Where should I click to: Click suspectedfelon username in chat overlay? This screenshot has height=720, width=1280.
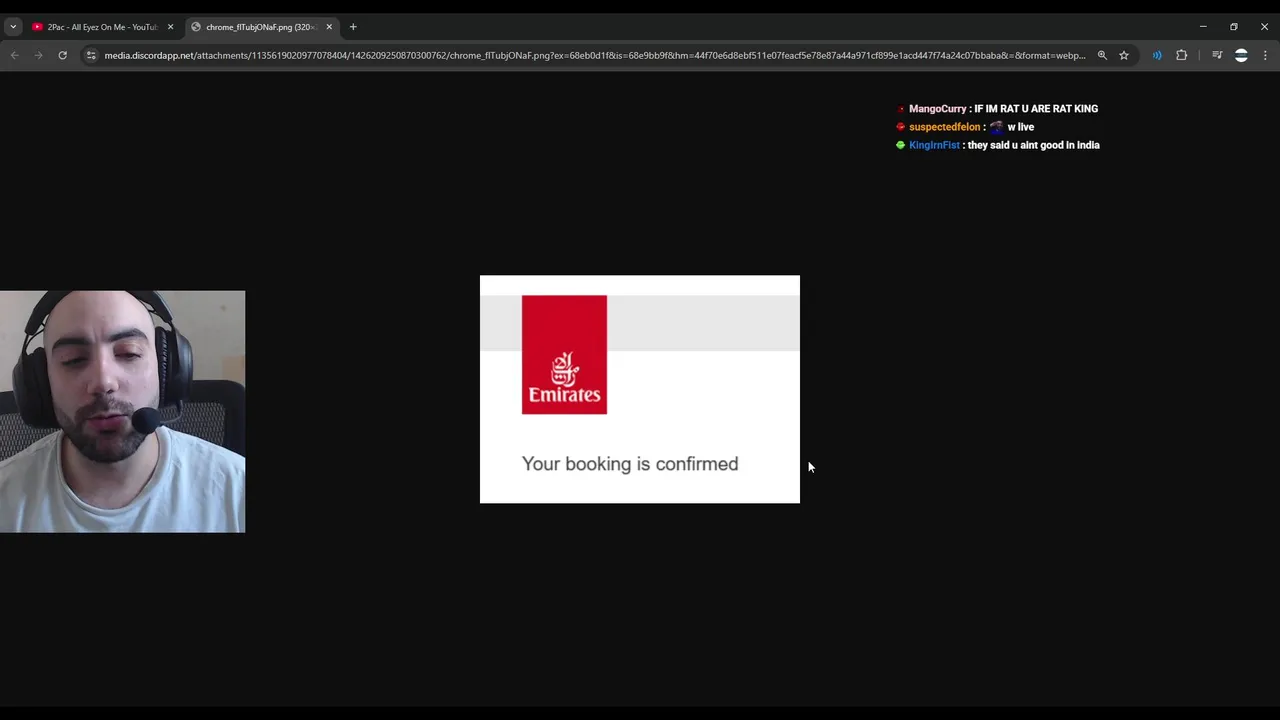[944, 127]
